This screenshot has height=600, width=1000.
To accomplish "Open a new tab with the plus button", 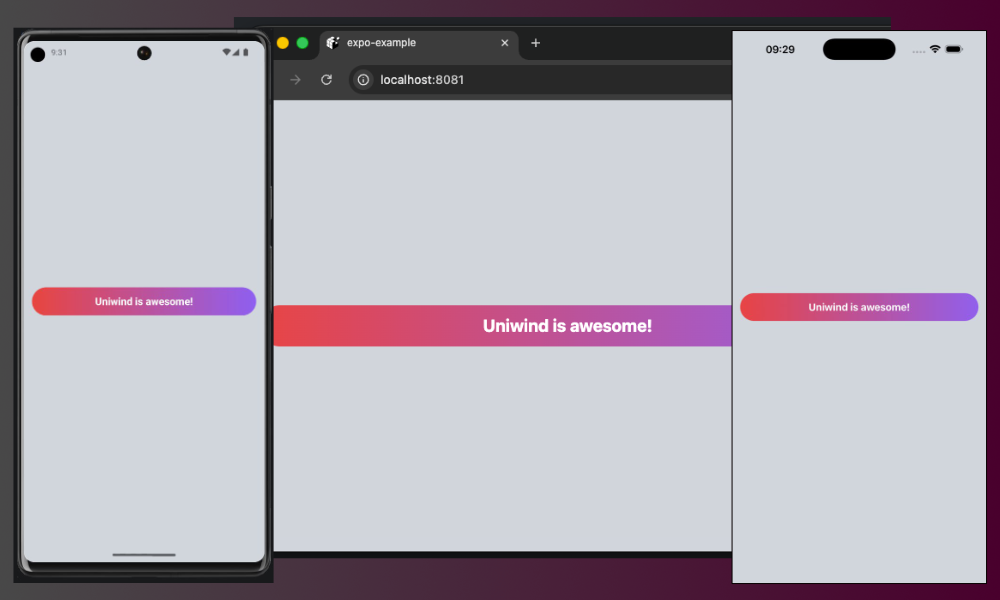I will [535, 43].
